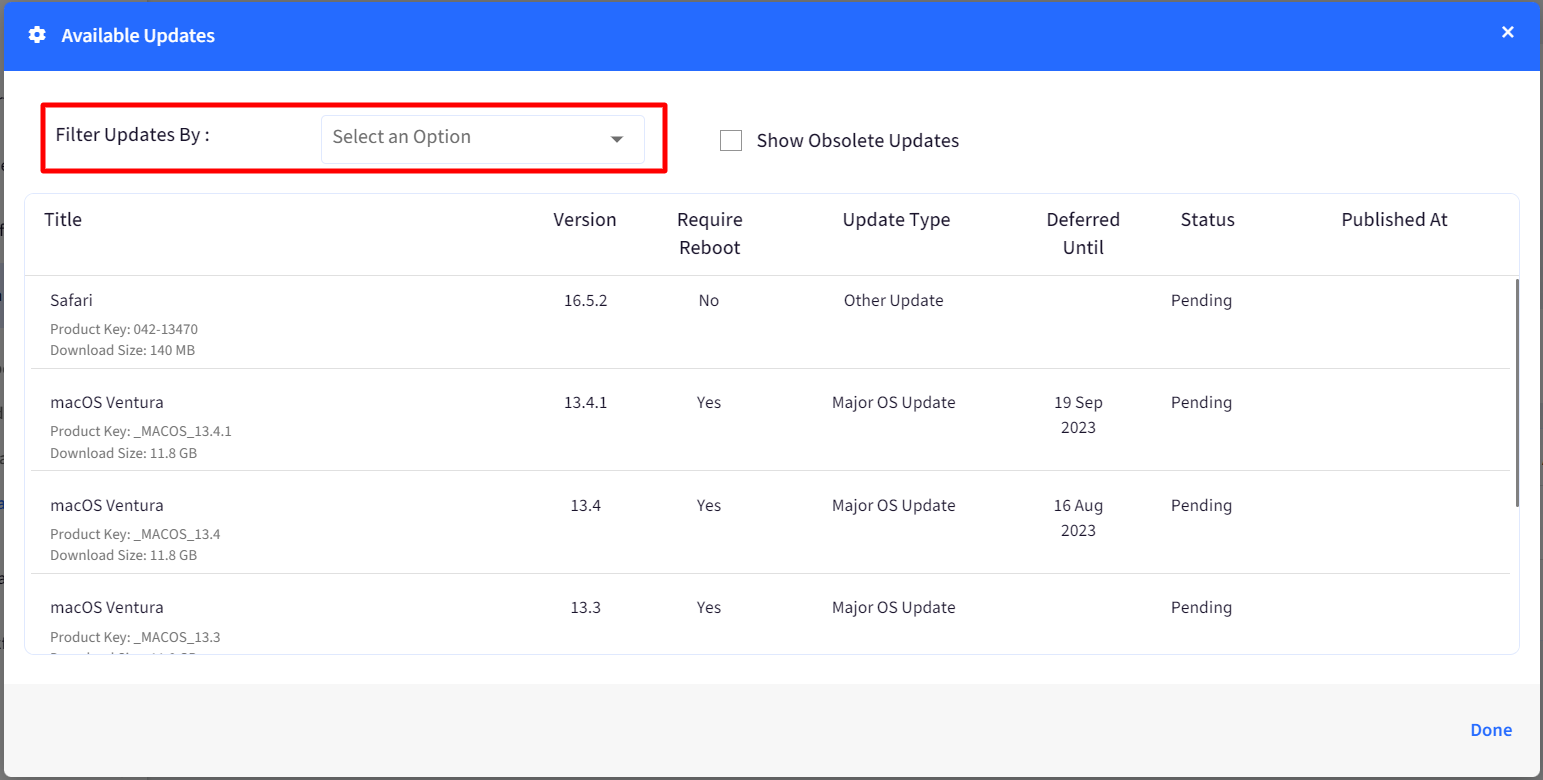Image resolution: width=1543 pixels, height=780 pixels.
Task: Click version 13.4.1 cell
Action: point(585,403)
